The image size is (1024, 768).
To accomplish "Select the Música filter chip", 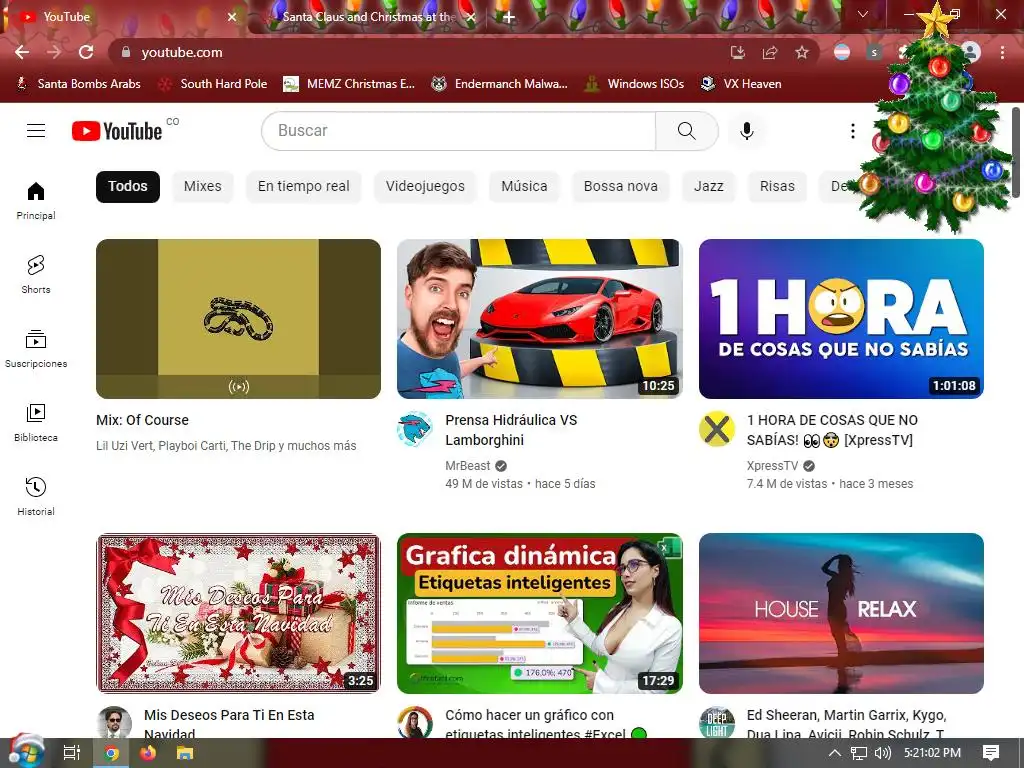I will [x=524, y=186].
